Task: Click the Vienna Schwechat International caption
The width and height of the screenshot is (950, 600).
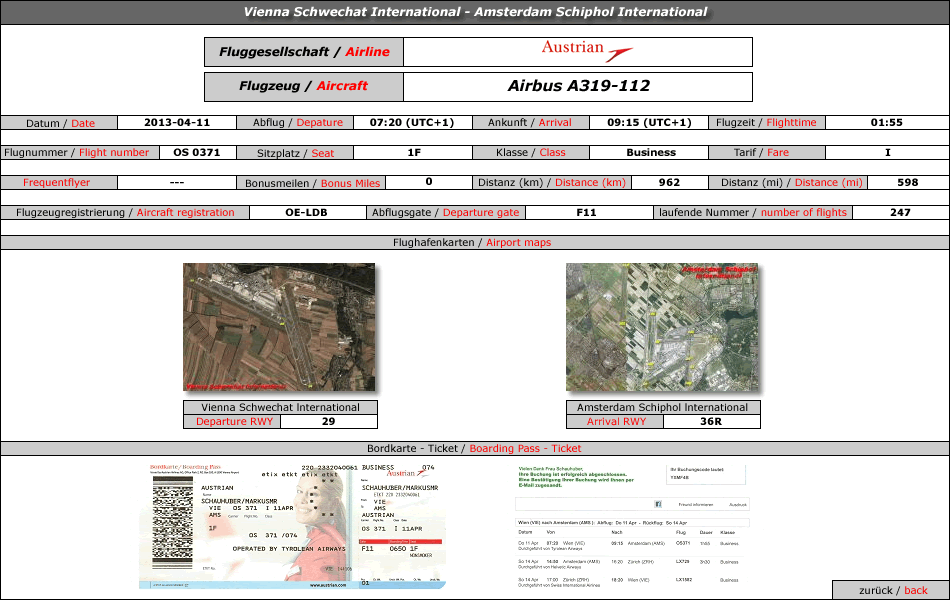Action: click(280, 407)
